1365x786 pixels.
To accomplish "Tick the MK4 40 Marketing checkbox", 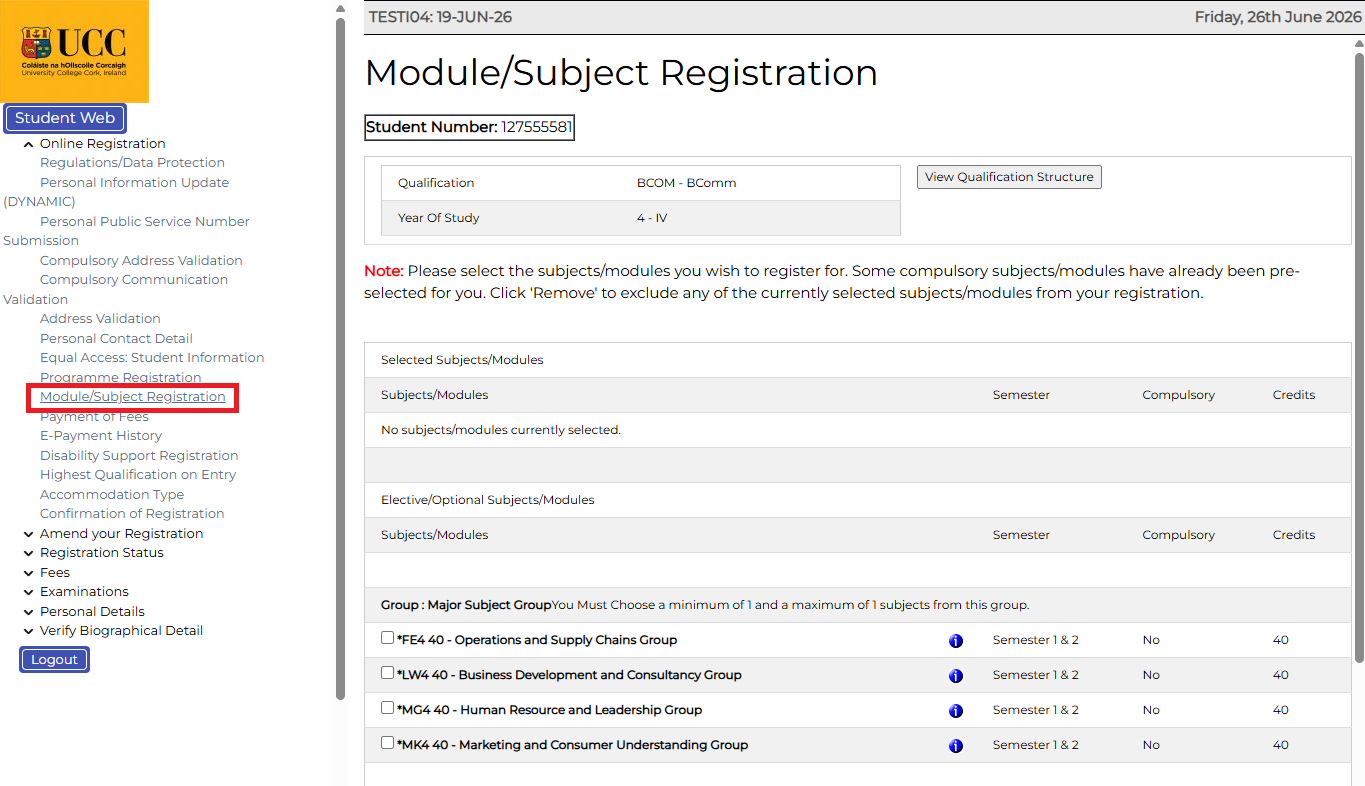I will click(388, 743).
